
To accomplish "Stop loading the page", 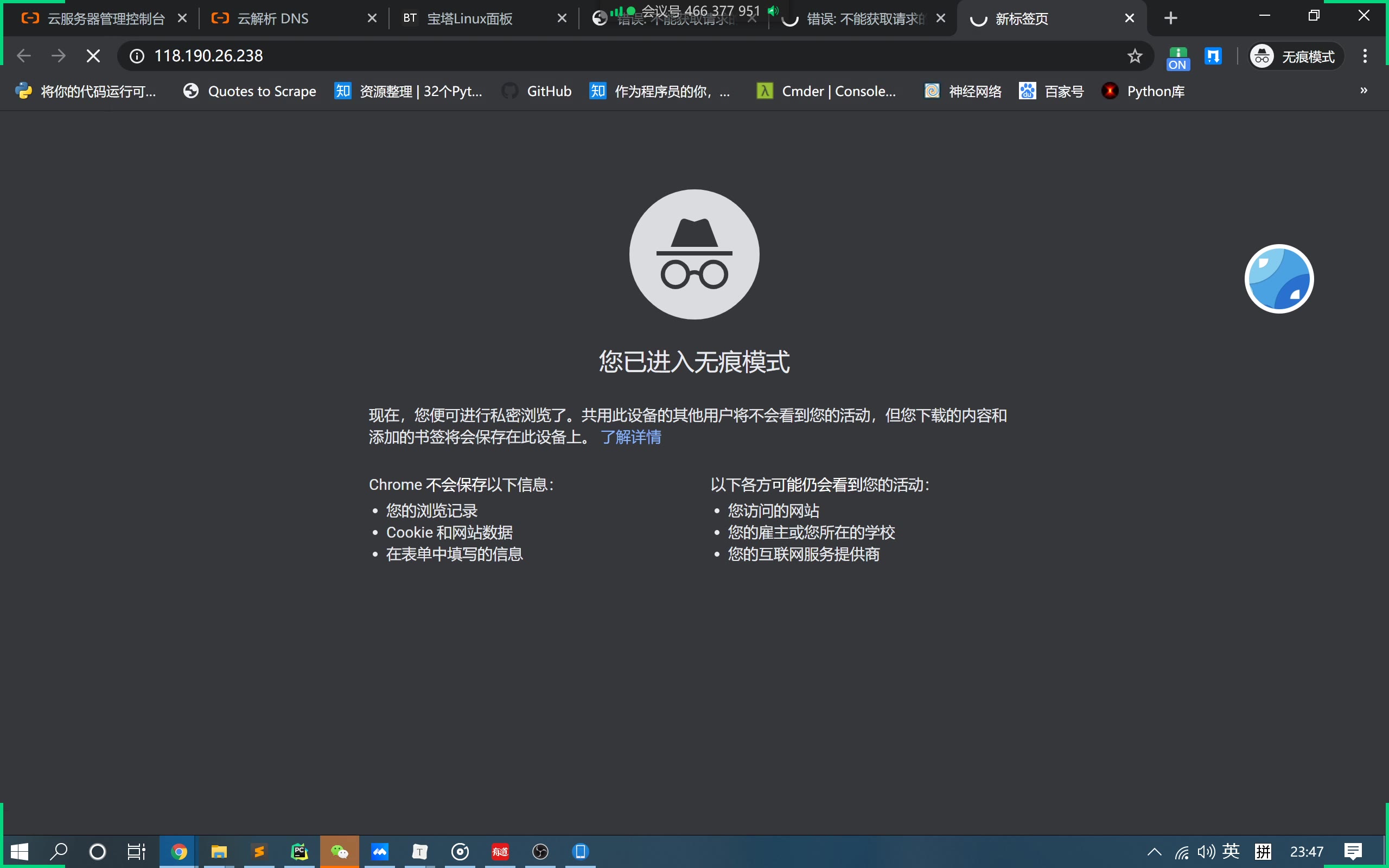I will [x=93, y=56].
